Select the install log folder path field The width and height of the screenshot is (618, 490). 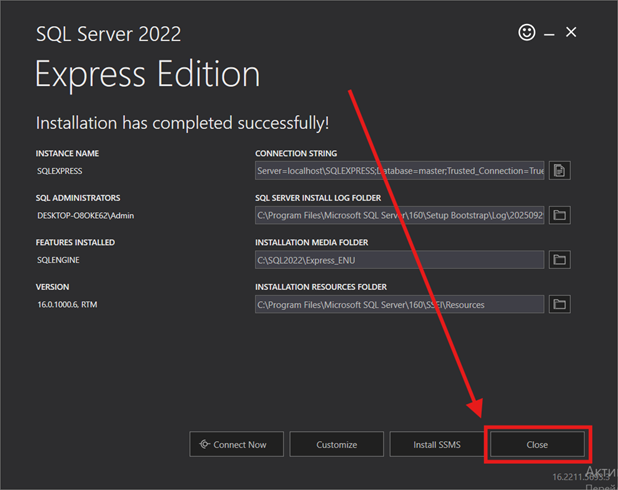pyautogui.click(x=400, y=215)
